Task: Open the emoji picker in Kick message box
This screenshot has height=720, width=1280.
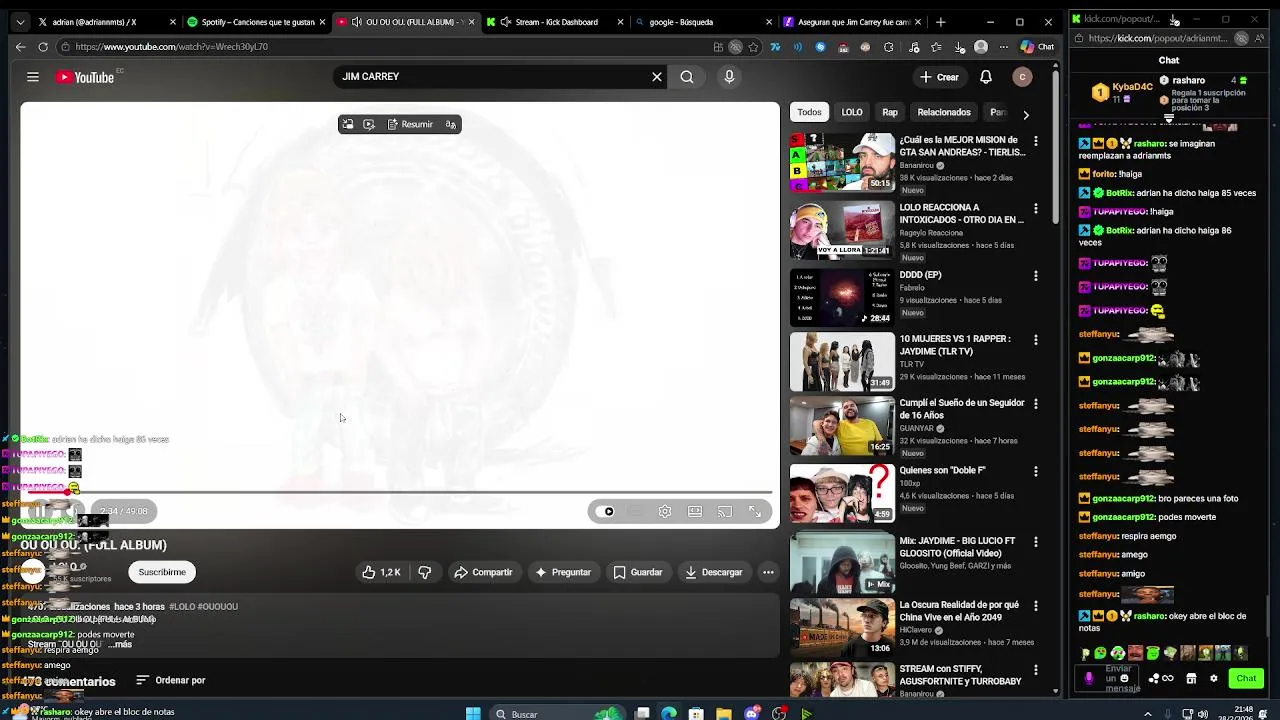Action: click(1125, 678)
